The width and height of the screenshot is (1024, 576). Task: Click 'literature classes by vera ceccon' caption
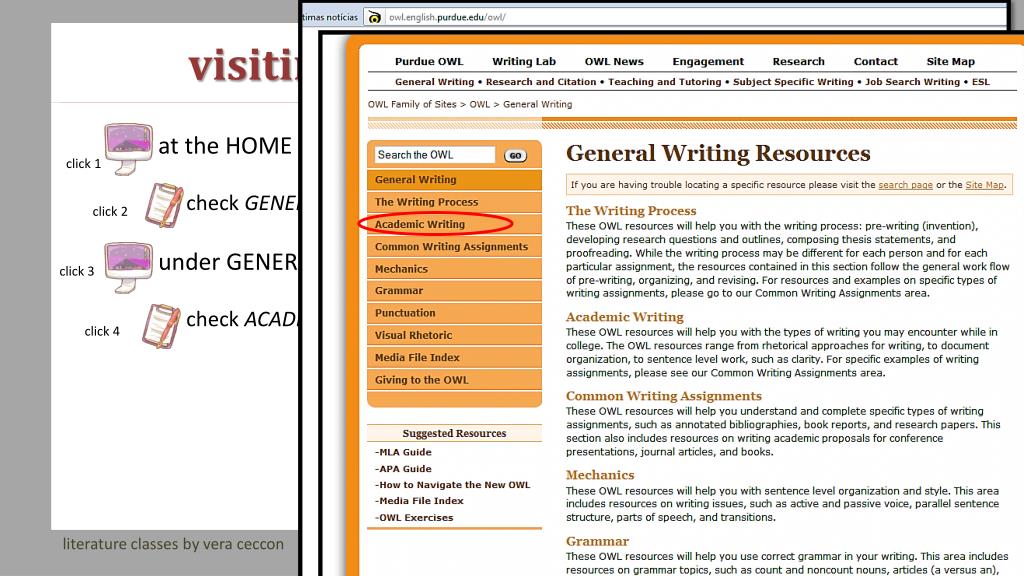pos(173,544)
